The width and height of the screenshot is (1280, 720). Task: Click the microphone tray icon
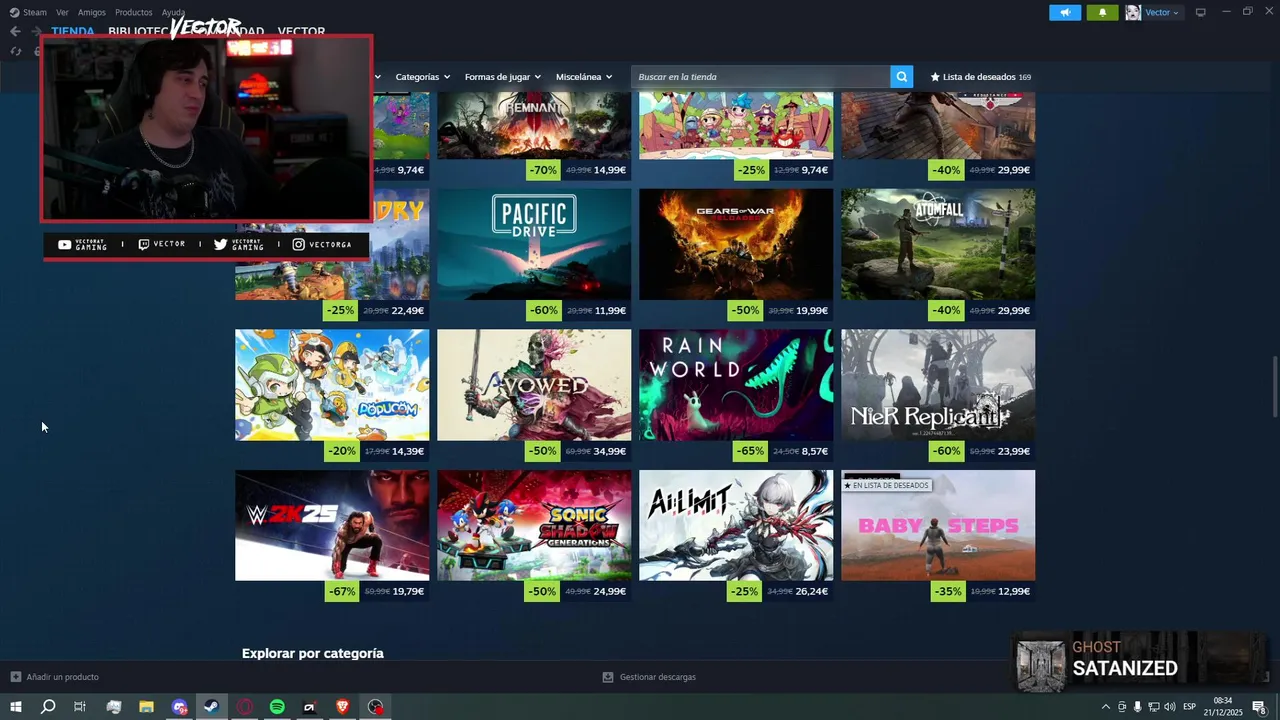1137,707
